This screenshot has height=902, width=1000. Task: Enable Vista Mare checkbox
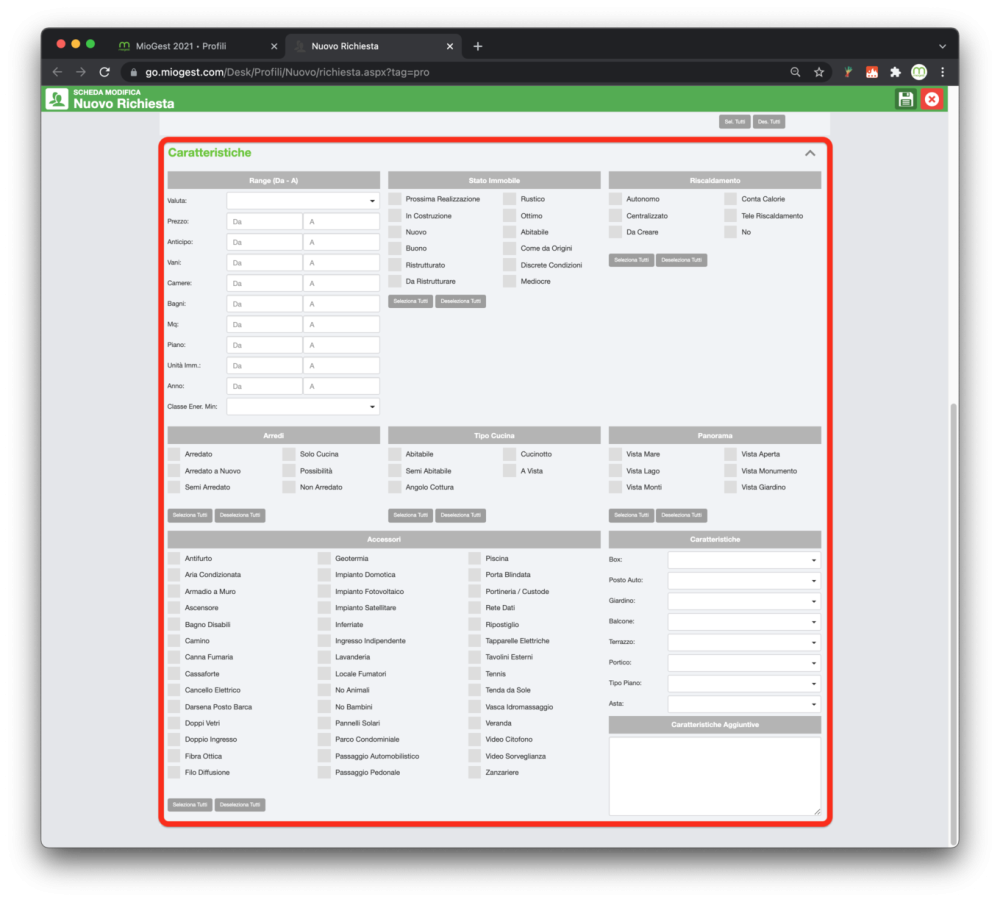pyautogui.click(x=615, y=454)
